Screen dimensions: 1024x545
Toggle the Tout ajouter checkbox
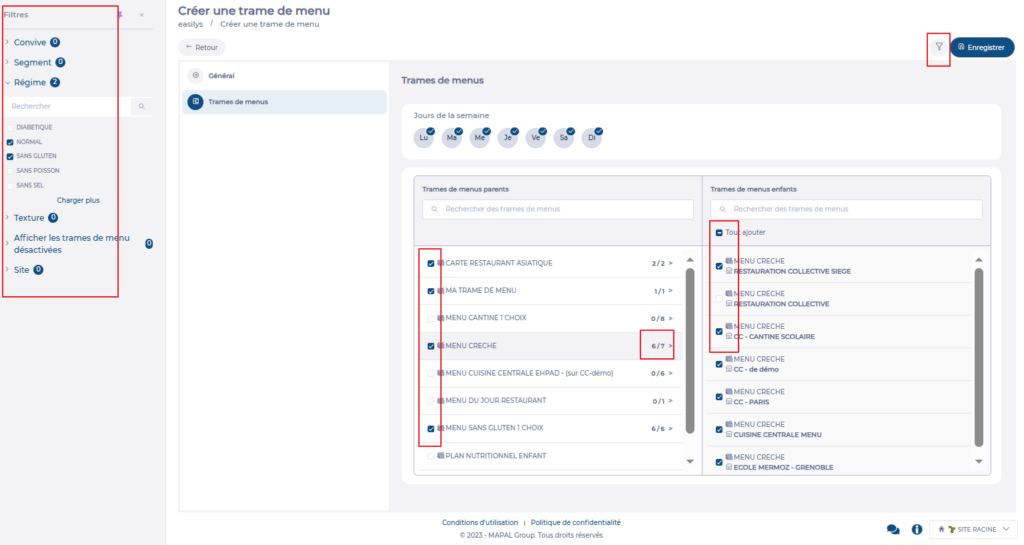tap(719, 233)
